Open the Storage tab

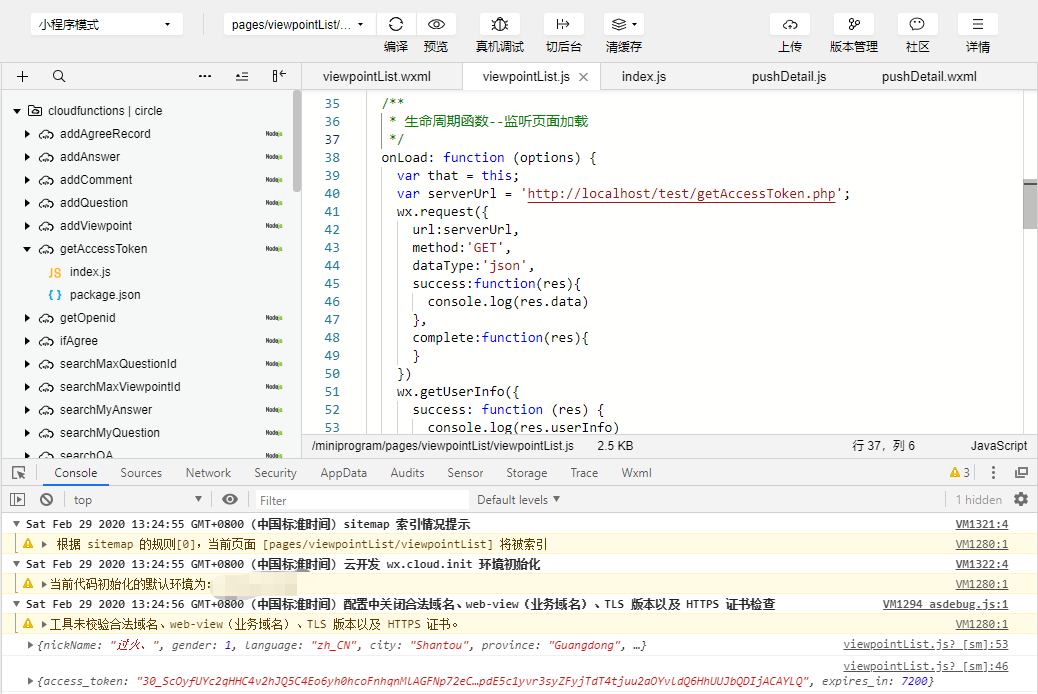[x=526, y=473]
